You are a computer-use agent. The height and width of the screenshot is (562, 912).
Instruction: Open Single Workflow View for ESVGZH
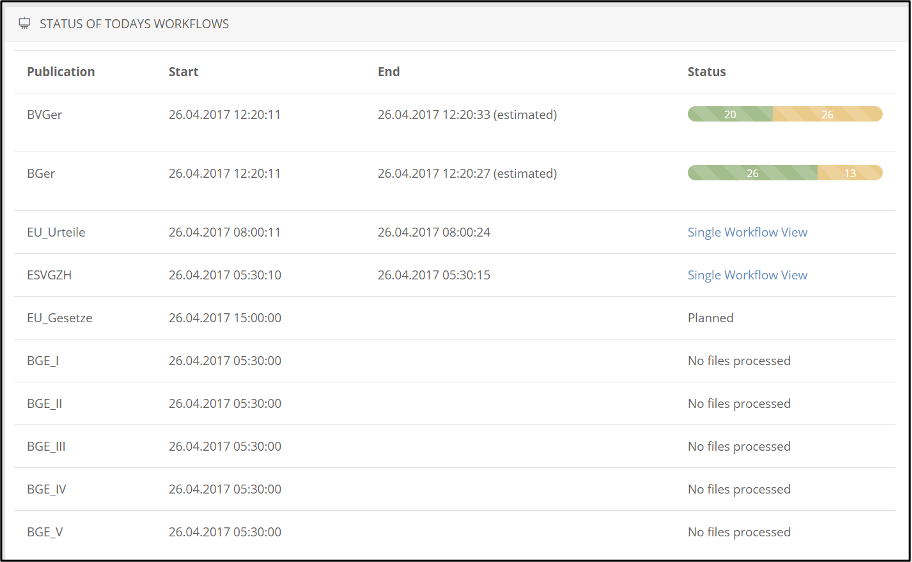tap(747, 275)
